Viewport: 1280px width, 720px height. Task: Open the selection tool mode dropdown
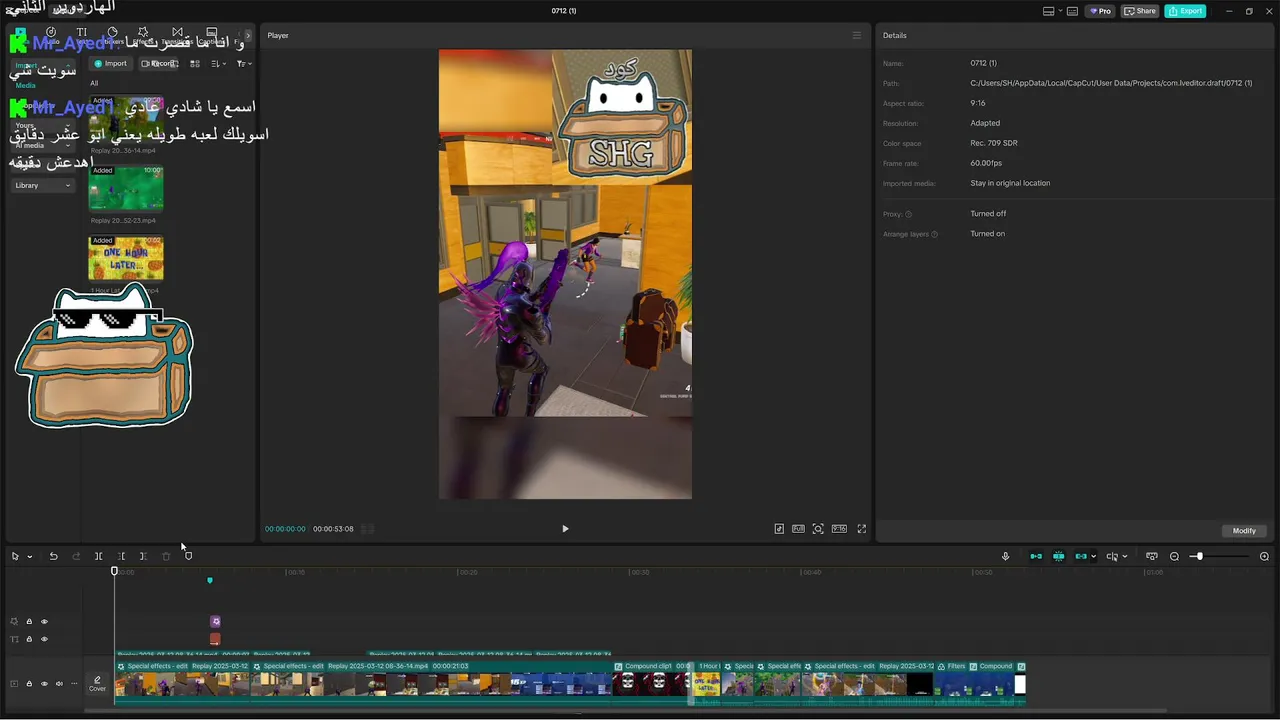(x=29, y=556)
